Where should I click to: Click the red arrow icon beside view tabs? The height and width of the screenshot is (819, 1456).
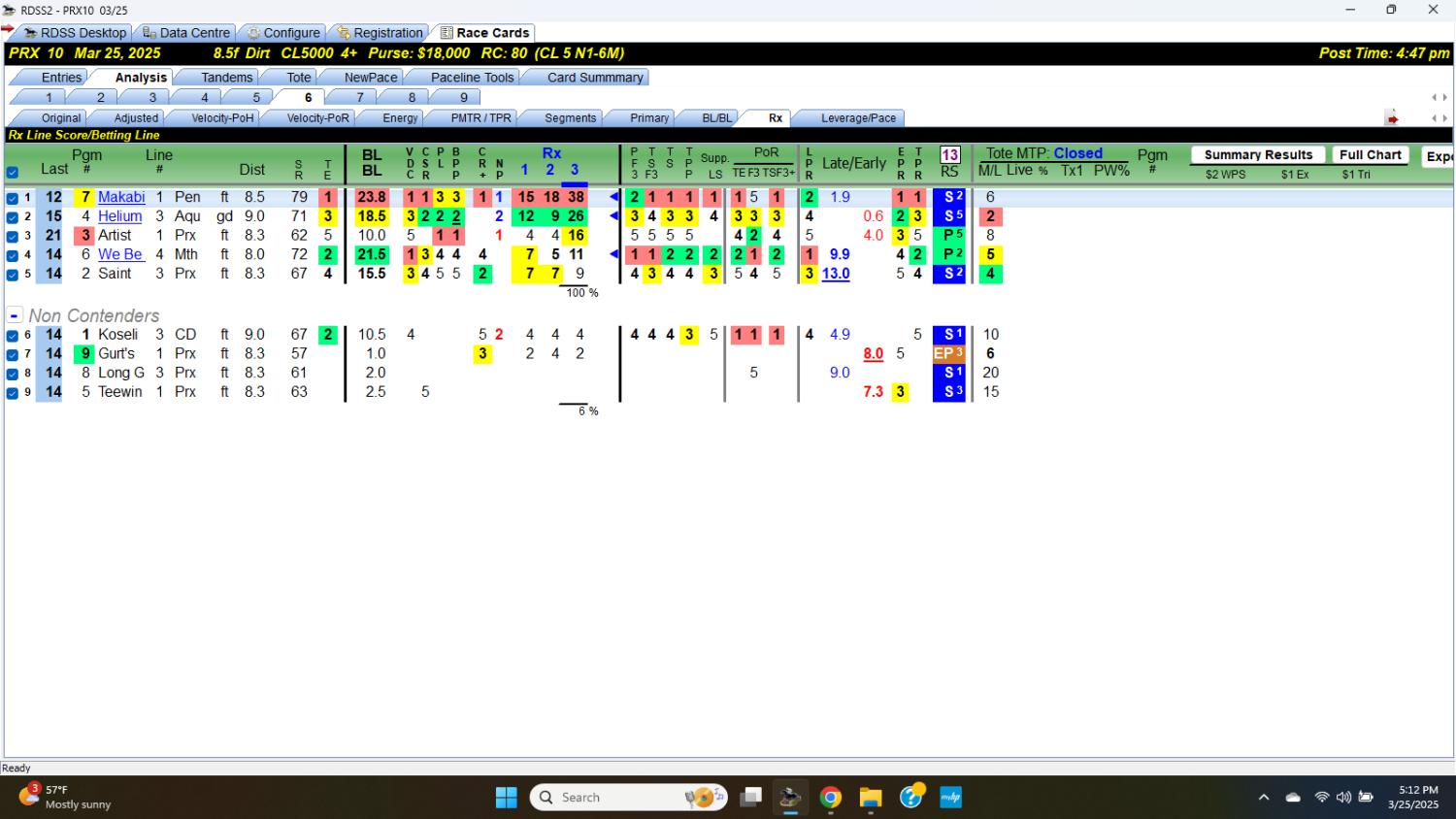tap(1392, 118)
